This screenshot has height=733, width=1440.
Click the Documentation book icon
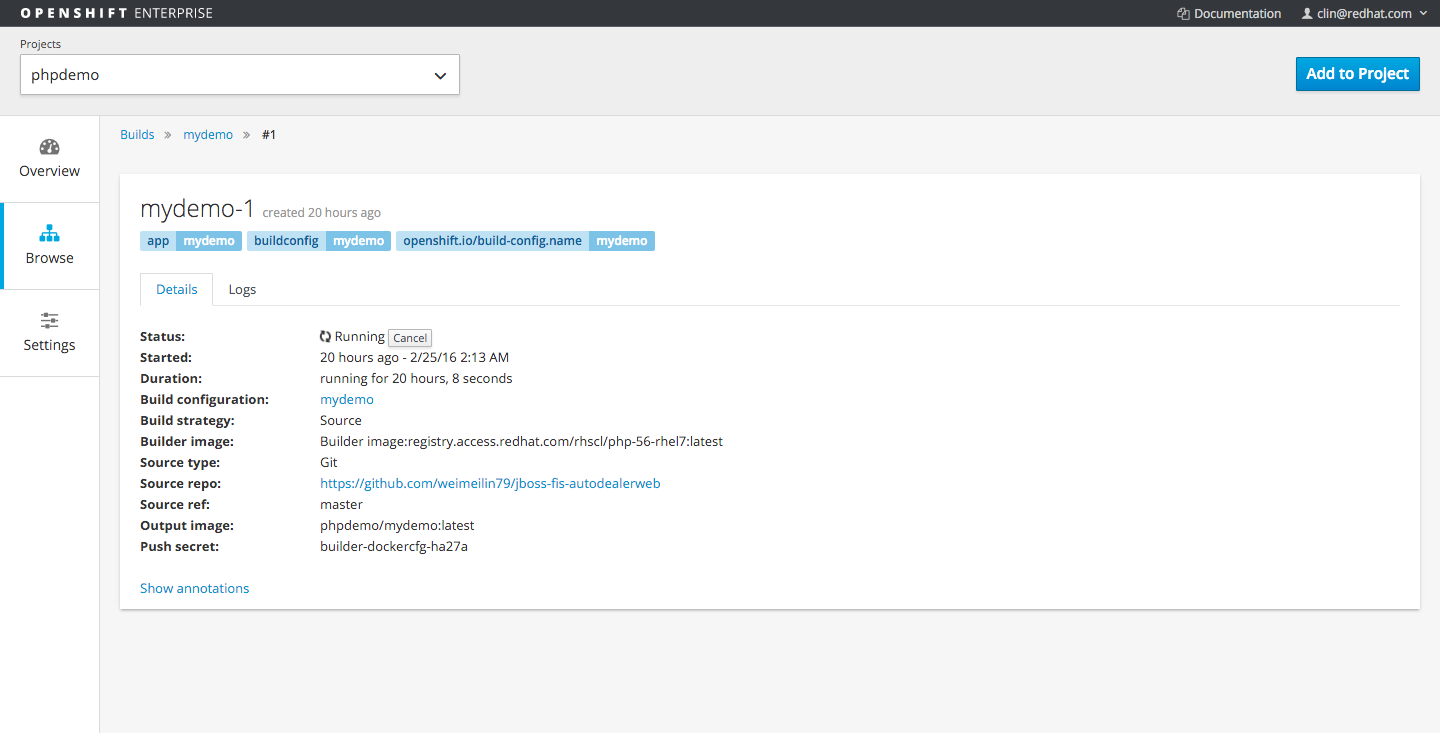(1183, 14)
